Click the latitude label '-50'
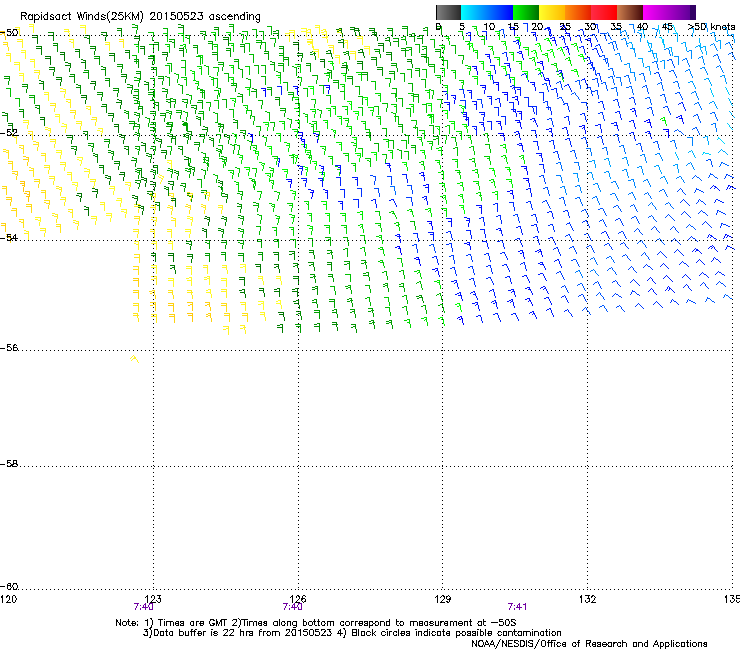 tap(9, 33)
